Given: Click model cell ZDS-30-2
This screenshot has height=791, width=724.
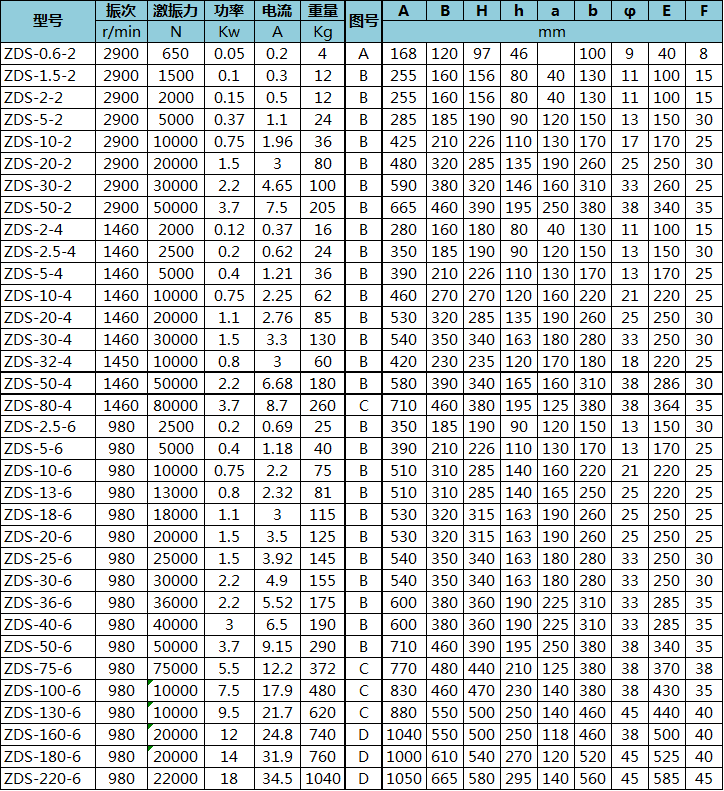Looking at the screenshot, I should (x=48, y=186).
